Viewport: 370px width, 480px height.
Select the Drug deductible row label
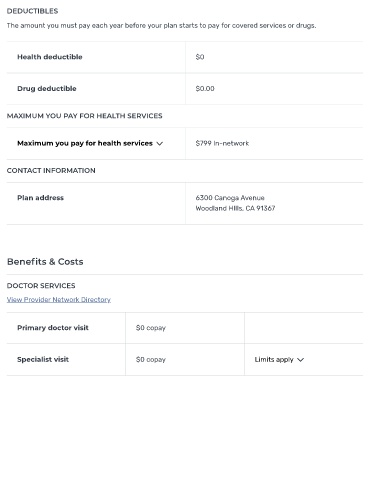coord(47,89)
